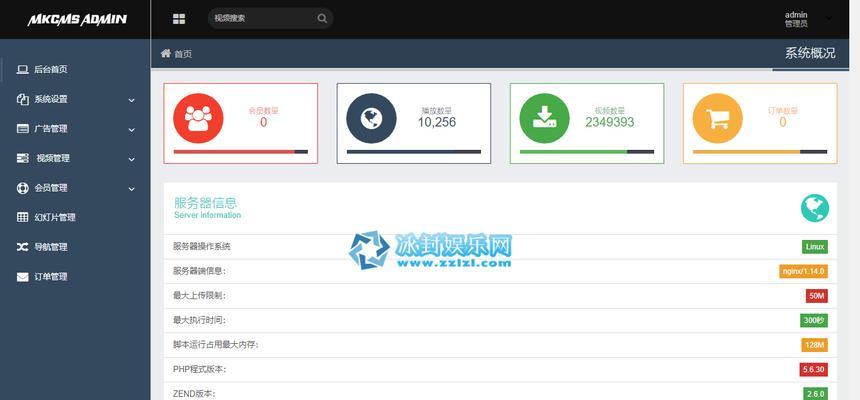Click the teal globe server info icon

pos(814,208)
